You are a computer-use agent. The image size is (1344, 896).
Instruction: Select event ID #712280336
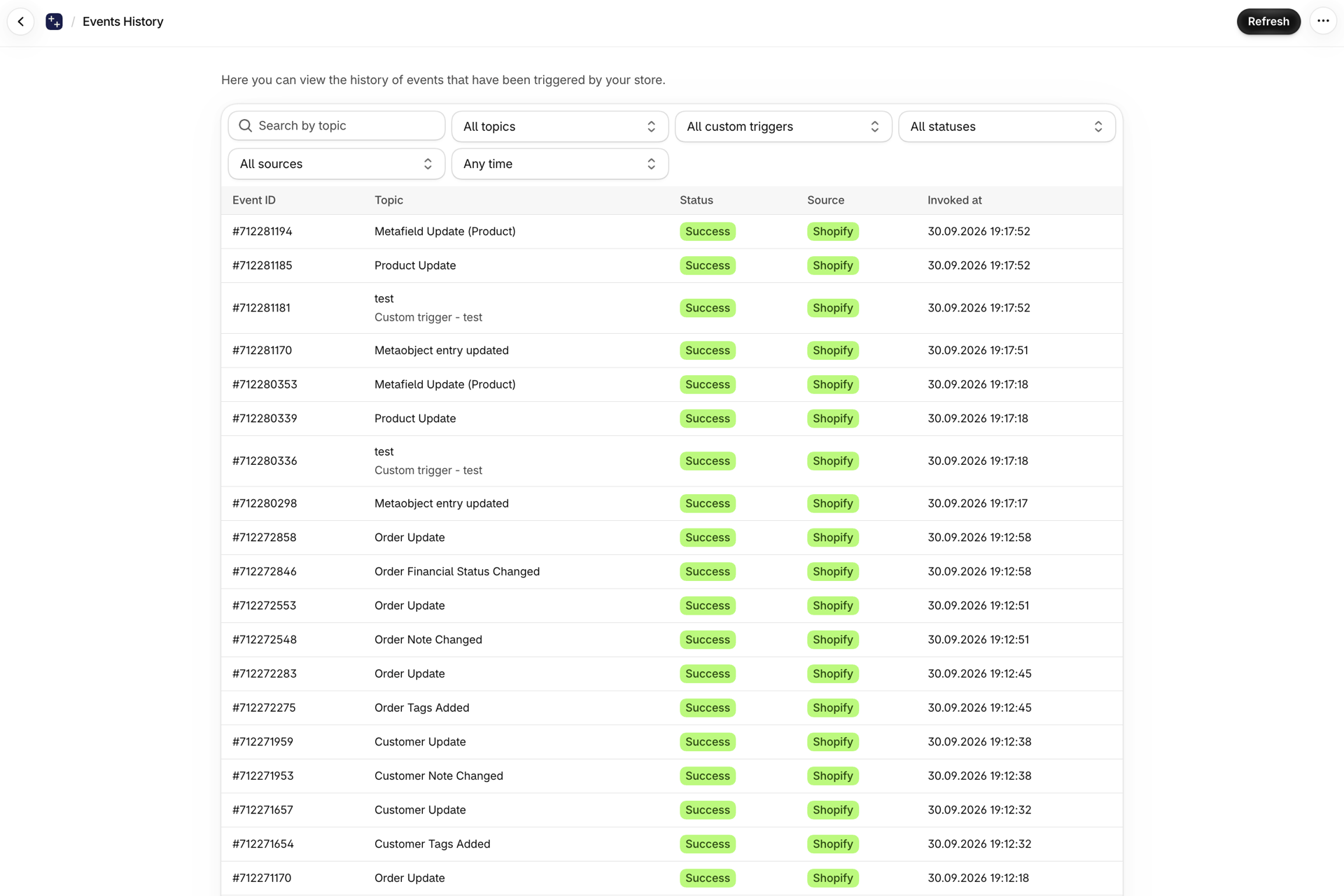tap(265, 461)
